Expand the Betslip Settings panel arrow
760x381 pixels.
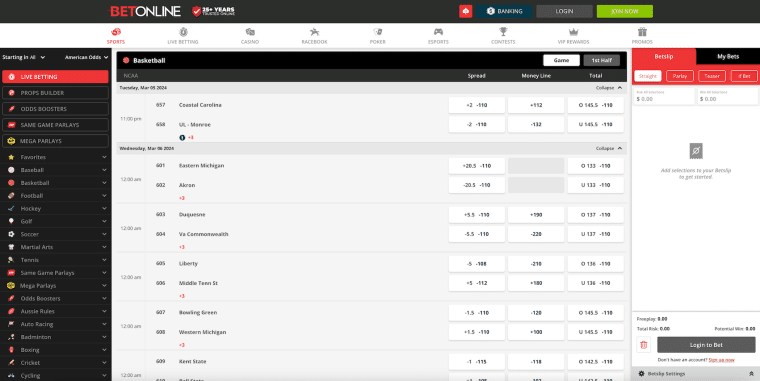tap(751, 374)
